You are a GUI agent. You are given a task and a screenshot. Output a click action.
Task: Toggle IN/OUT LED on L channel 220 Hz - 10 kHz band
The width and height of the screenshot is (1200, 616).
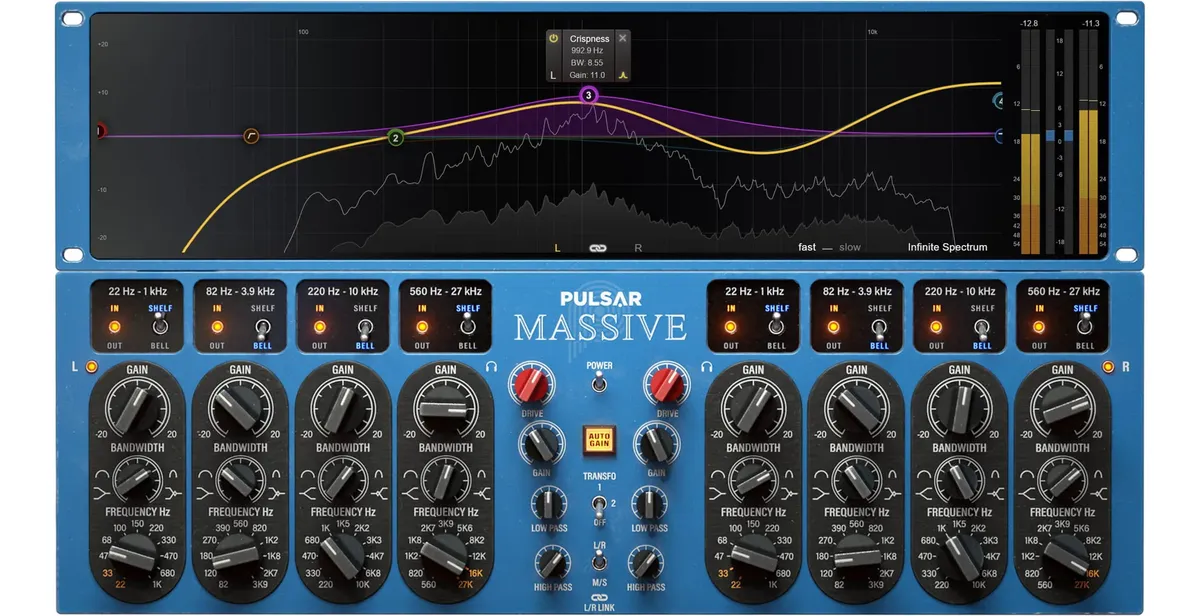tap(319, 327)
